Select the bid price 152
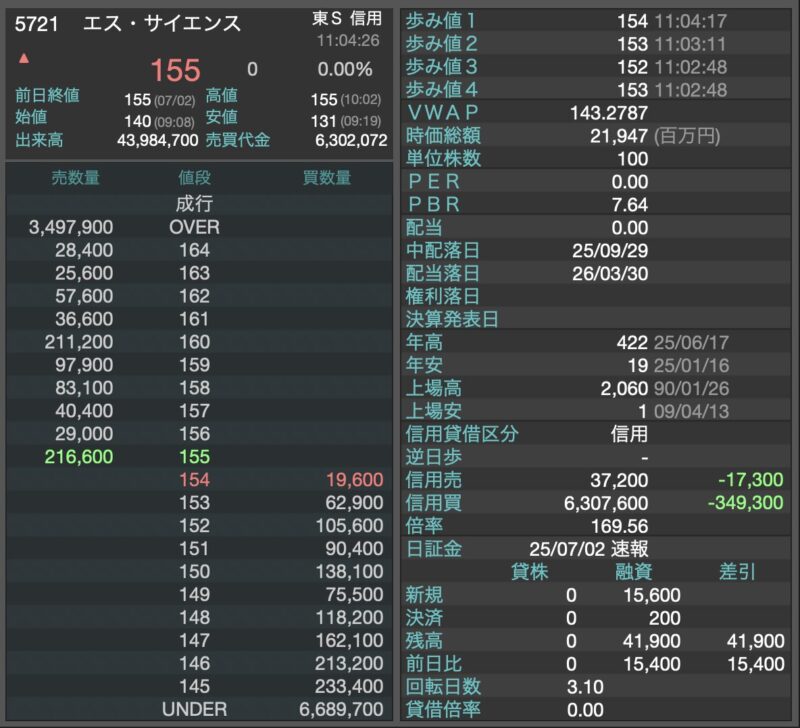The width and height of the screenshot is (800, 728). pos(194,526)
